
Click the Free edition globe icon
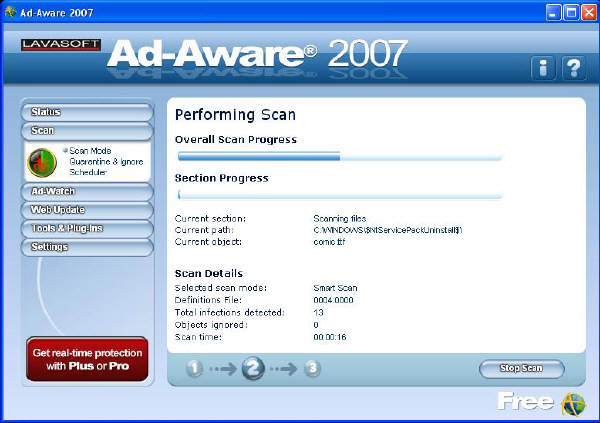pos(574,404)
